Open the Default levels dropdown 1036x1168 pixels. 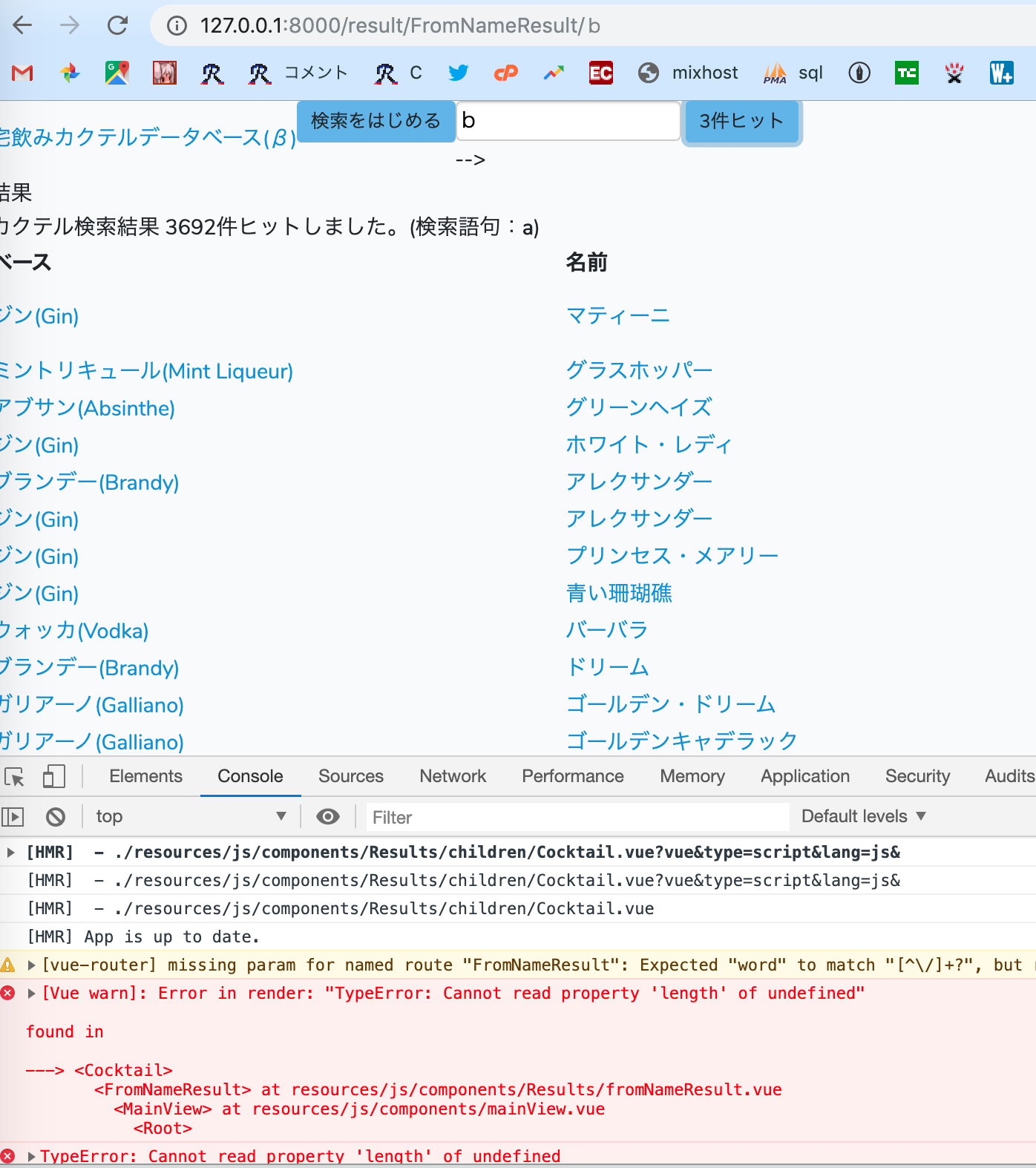(863, 816)
